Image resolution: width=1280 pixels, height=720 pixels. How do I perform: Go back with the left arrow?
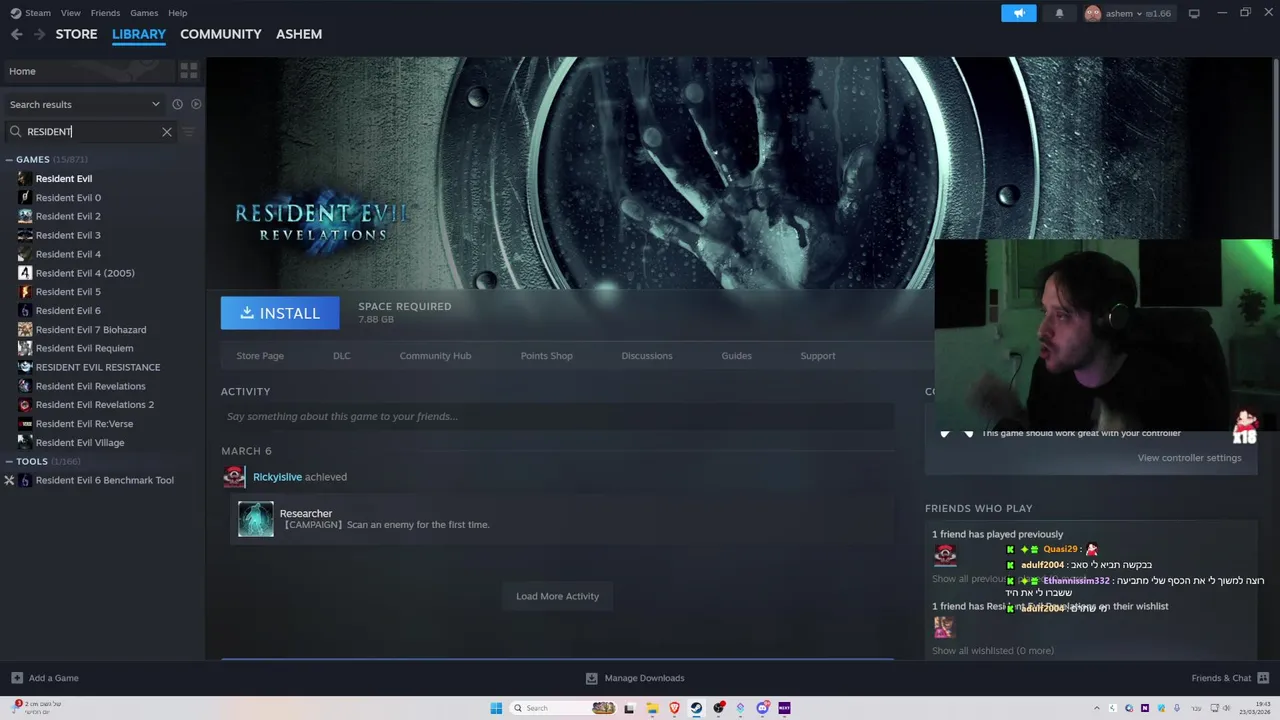[16, 34]
